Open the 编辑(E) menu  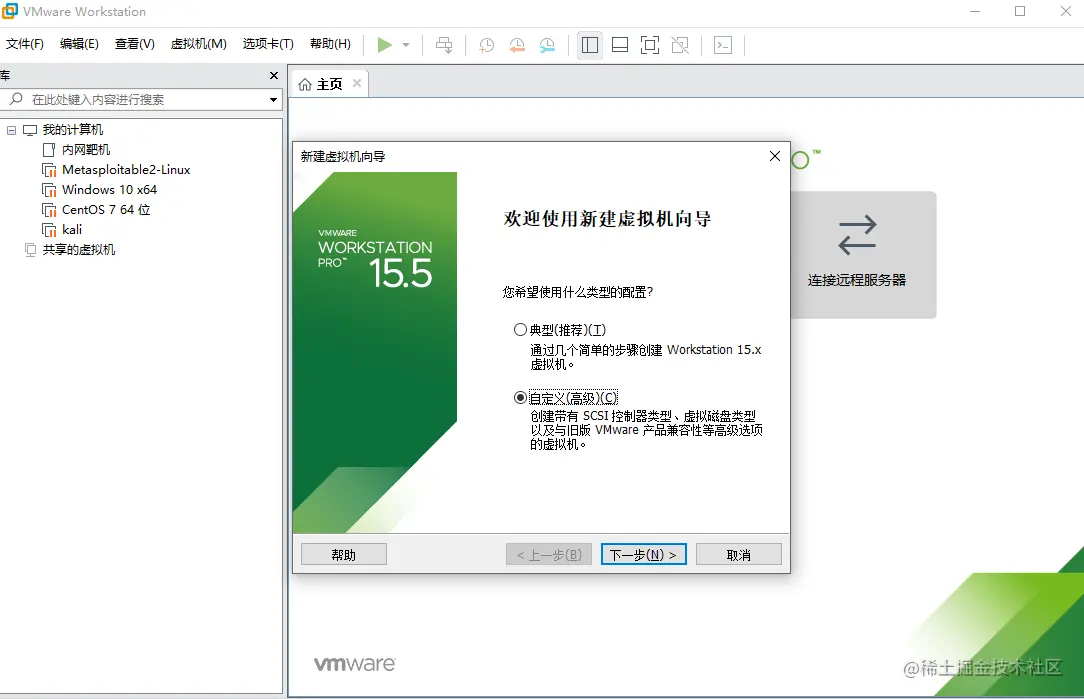[79, 44]
